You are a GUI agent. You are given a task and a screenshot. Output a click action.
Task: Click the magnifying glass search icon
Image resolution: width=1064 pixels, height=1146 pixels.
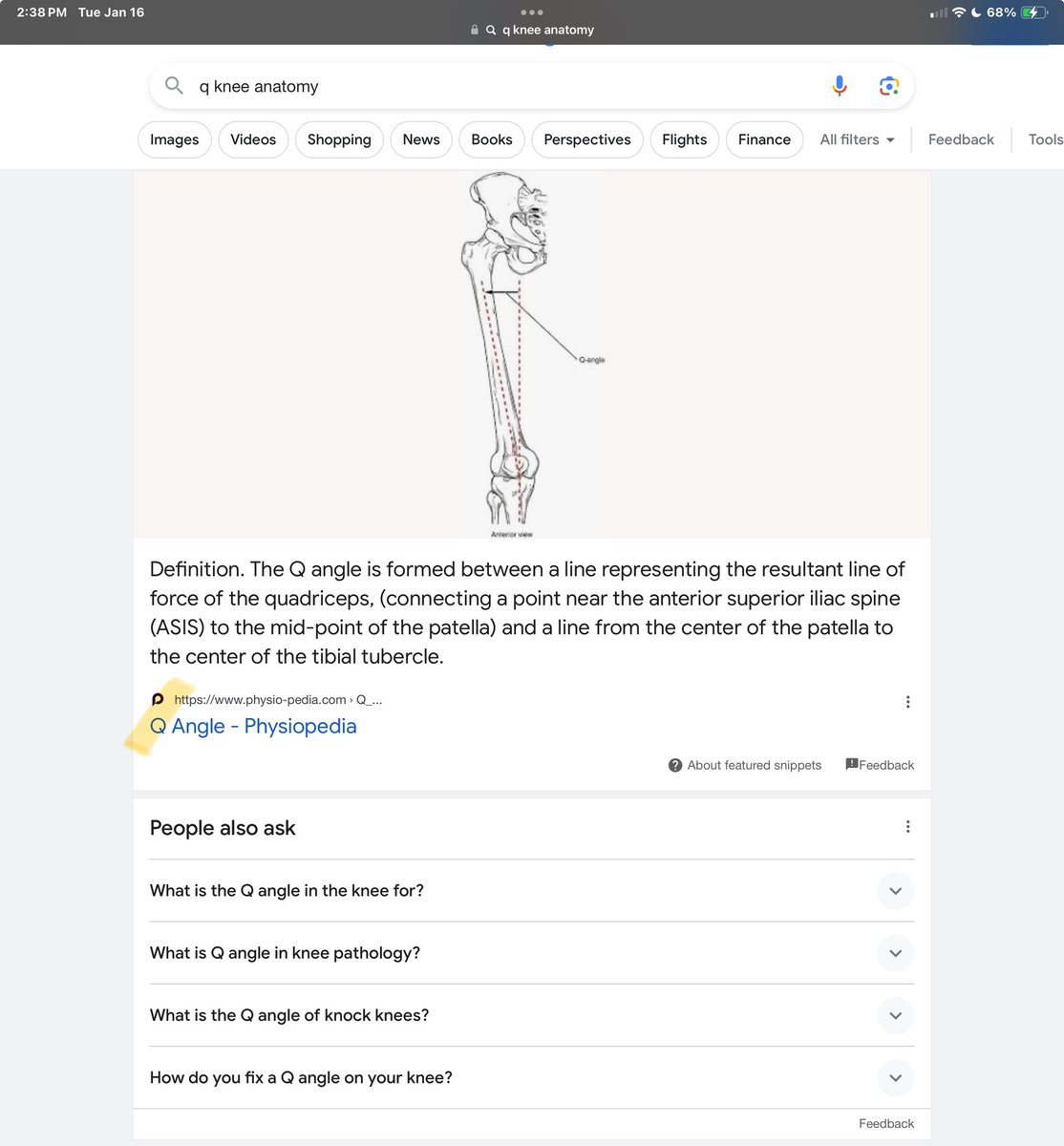[x=174, y=86]
